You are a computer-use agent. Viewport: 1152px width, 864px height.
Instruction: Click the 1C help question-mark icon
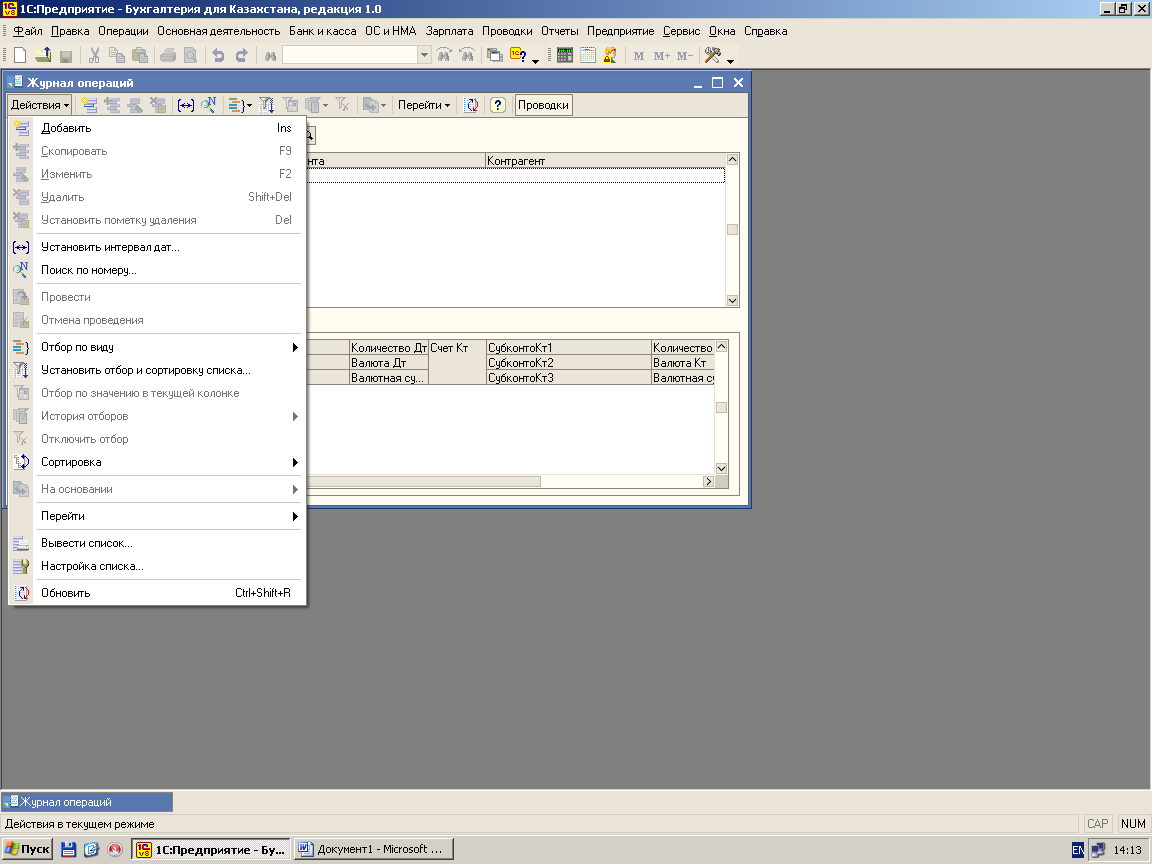point(519,55)
